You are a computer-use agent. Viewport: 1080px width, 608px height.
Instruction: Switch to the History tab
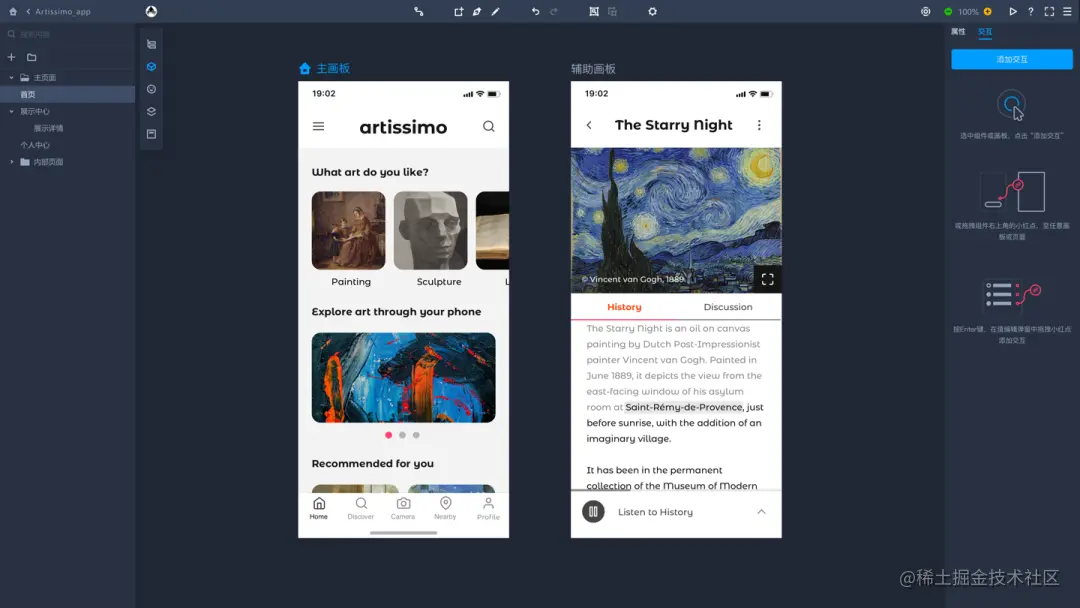coord(624,307)
